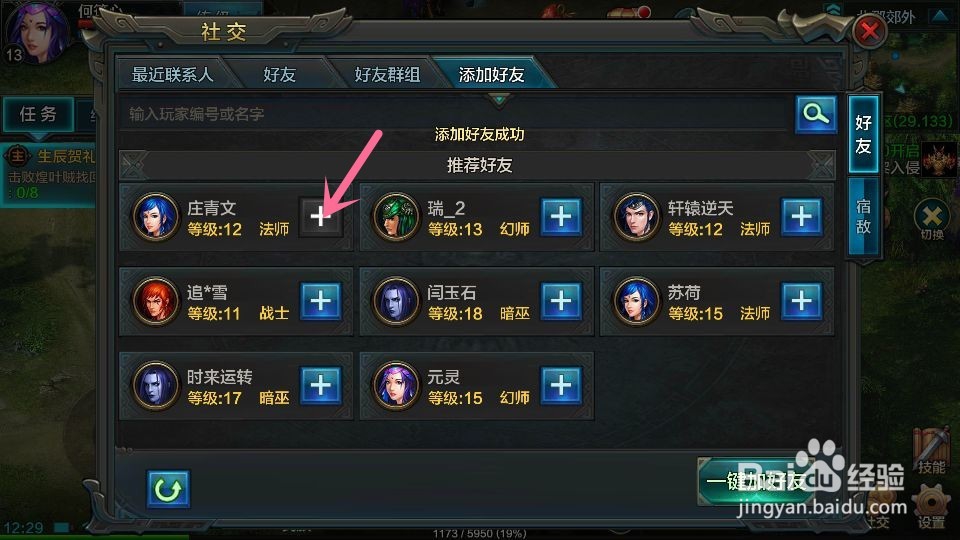
Task: Switch to 最近联系人 tab
Action: 173,75
